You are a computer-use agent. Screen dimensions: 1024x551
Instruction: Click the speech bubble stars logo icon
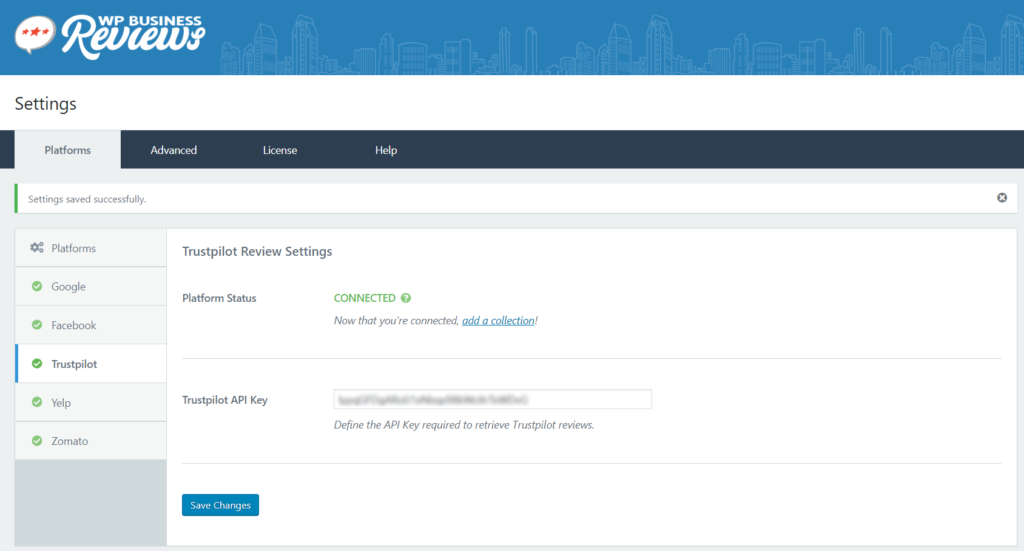pos(35,35)
